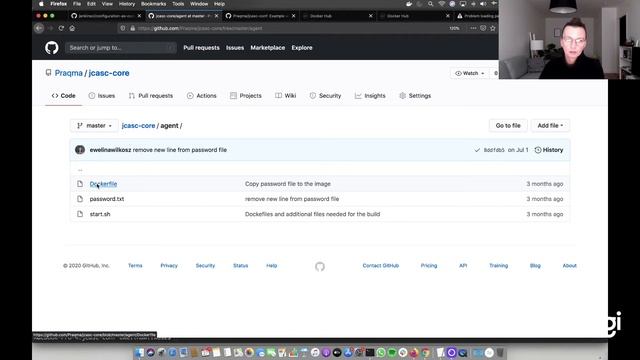Click the jcasc-core breadcrumb link

[x=138, y=126]
